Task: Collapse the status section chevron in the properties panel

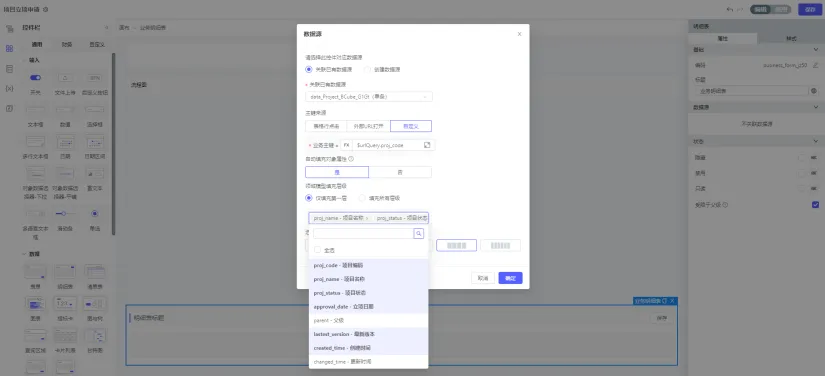Action: click(x=816, y=141)
